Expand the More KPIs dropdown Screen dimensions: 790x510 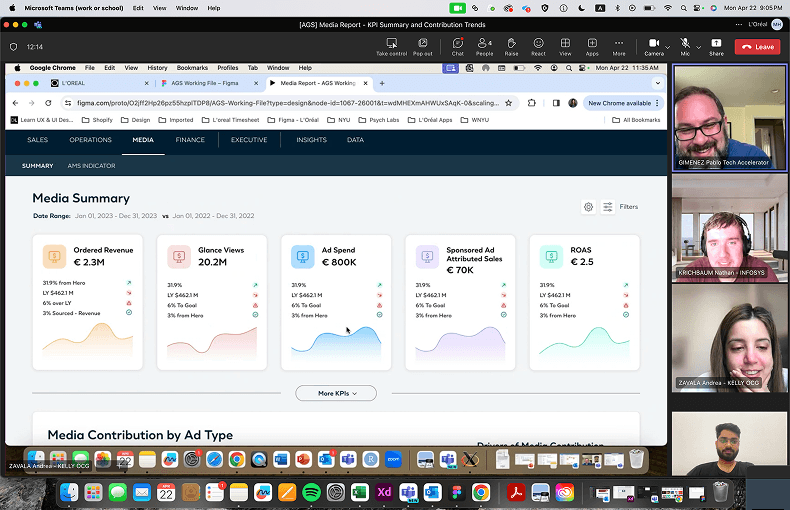[x=336, y=393]
